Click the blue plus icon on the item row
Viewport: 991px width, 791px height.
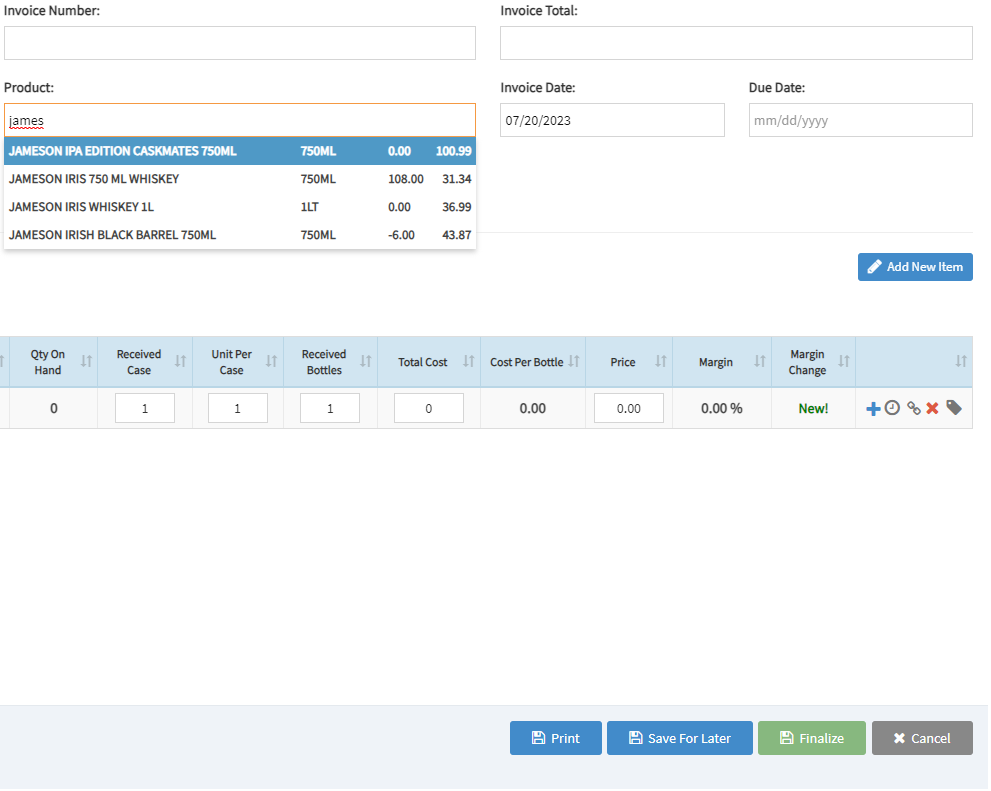click(873, 408)
